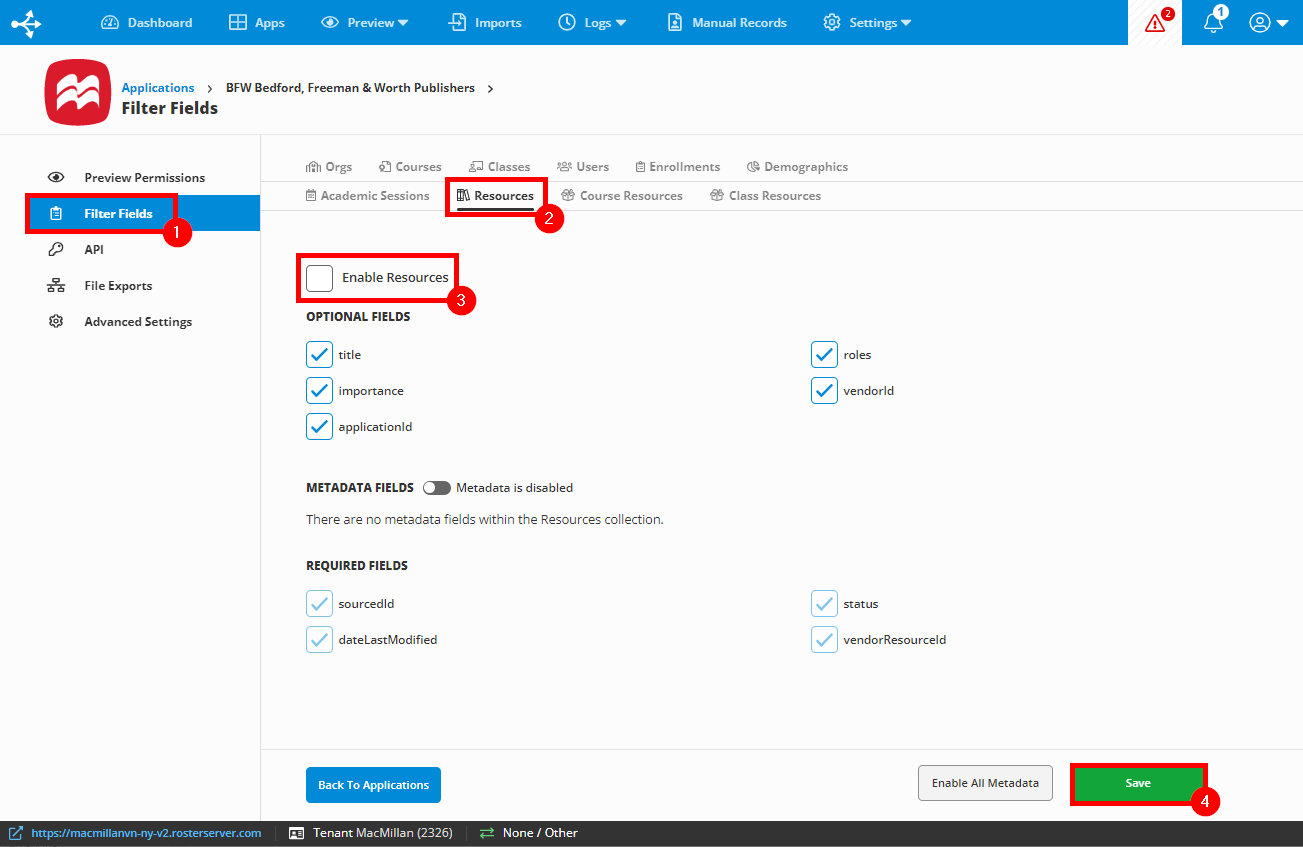Uncheck the applicationId optional field

point(319,426)
